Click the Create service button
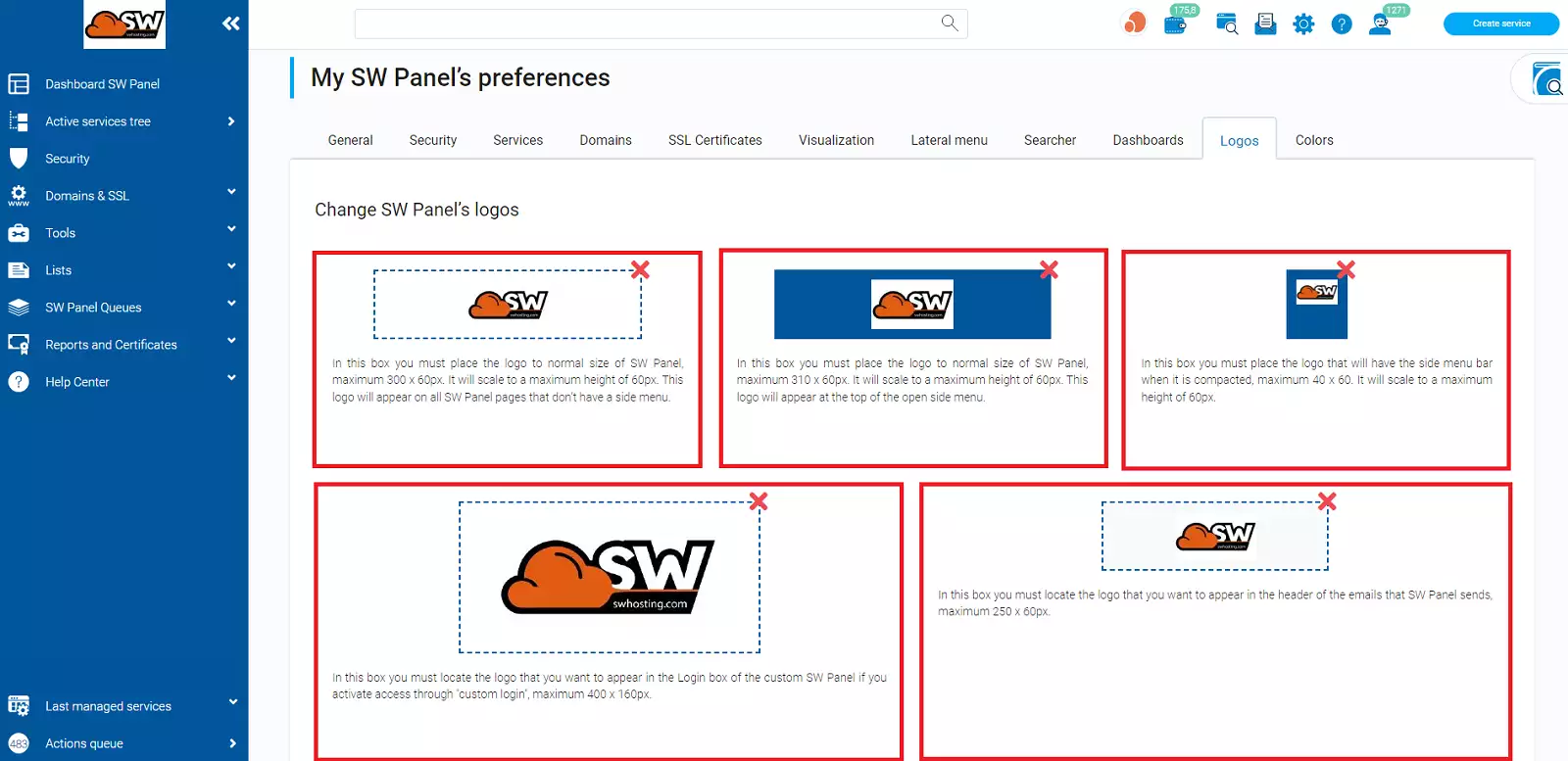 click(x=1500, y=24)
